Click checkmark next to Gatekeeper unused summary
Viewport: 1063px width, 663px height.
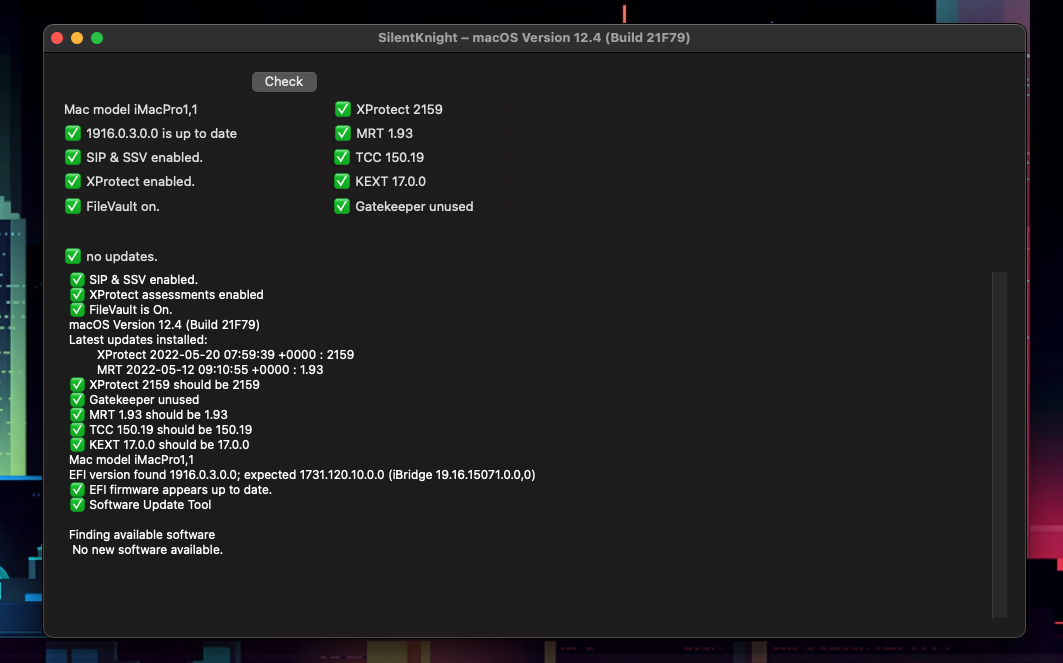[x=342, y=206]
